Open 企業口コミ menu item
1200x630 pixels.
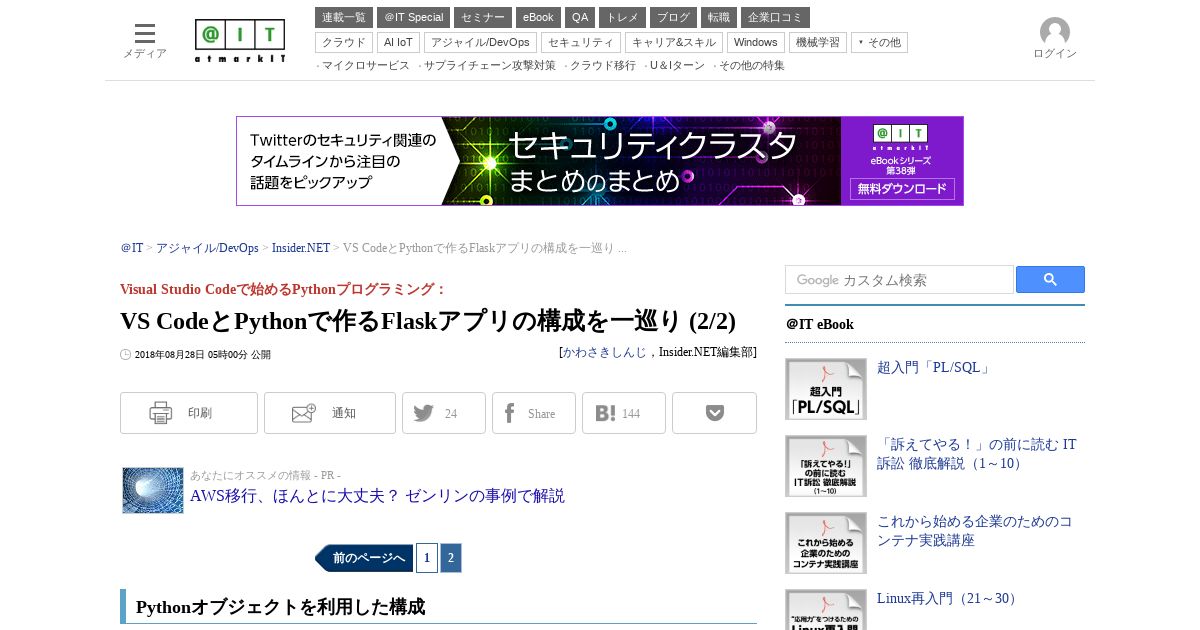click(x=775, y=17)
